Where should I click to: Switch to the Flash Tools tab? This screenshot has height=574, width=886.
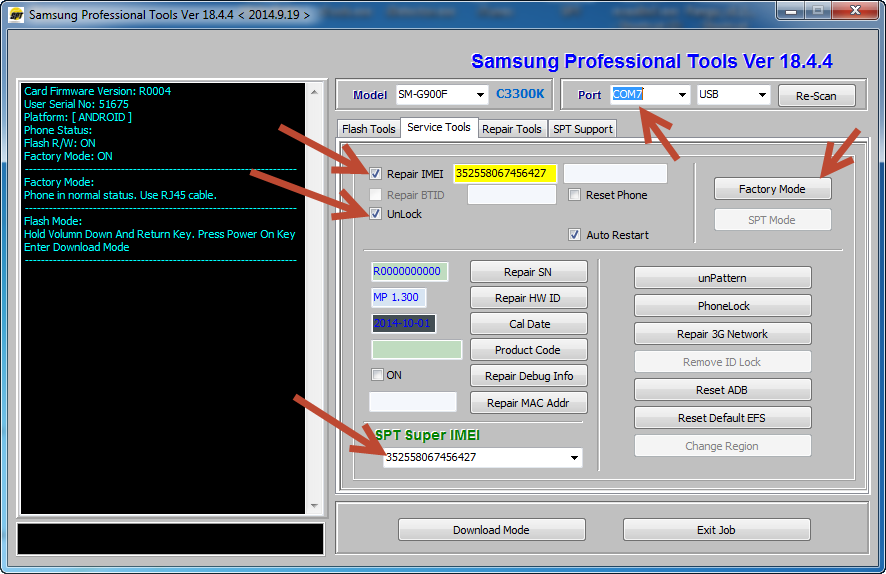(x=368, y=129)
